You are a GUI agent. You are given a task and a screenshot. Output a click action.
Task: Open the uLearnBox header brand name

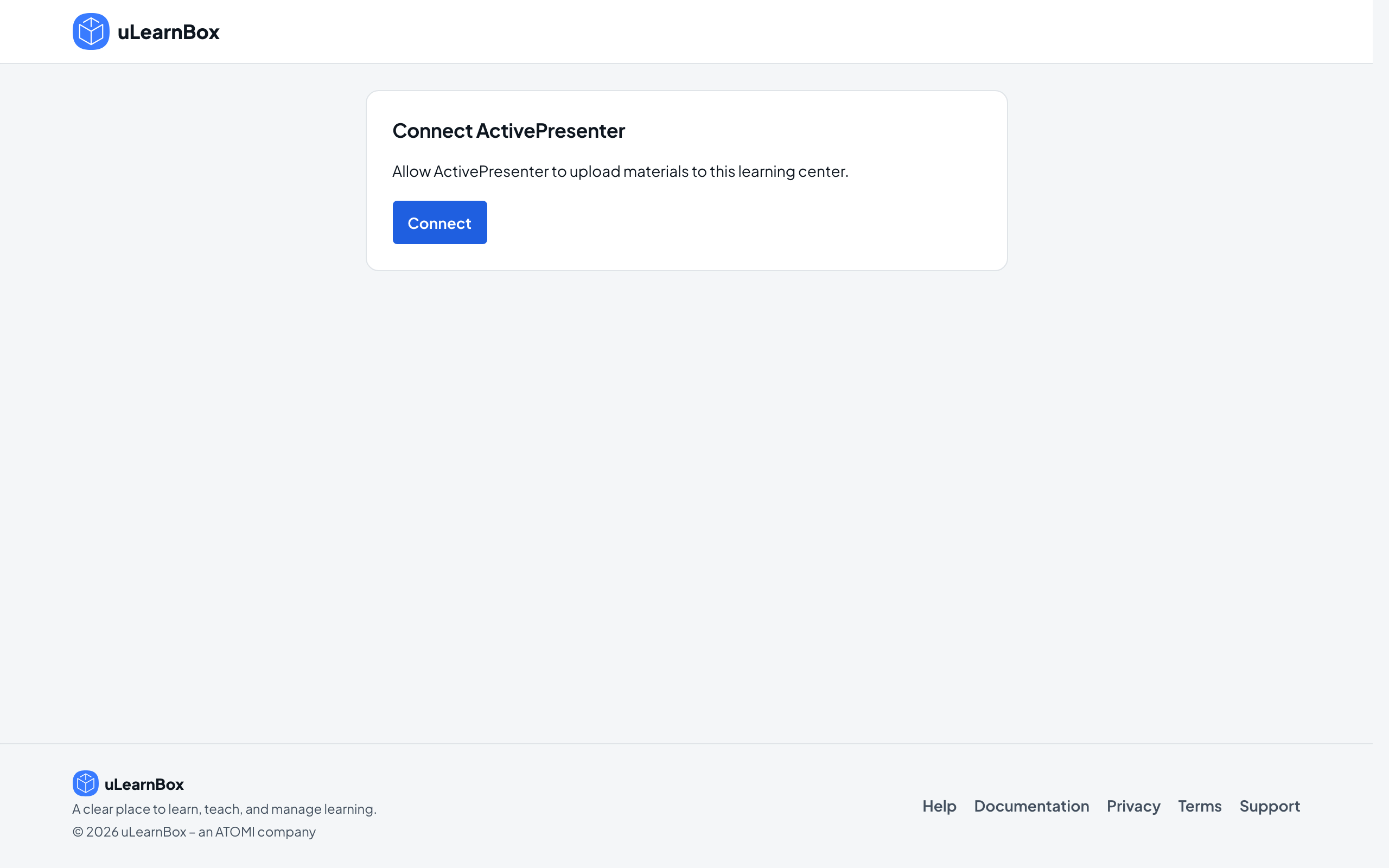point(168,32)
